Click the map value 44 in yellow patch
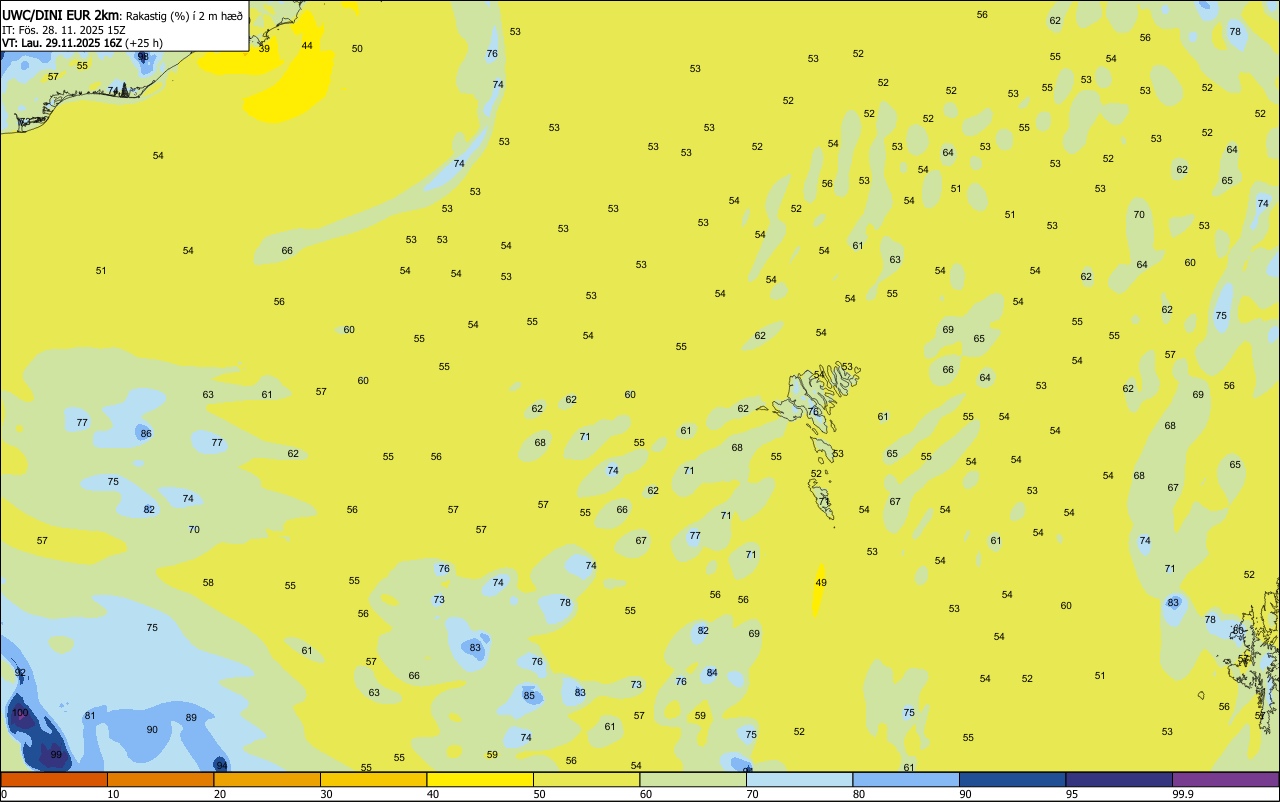Screen dimensions: 1280x802 (307, 46)
